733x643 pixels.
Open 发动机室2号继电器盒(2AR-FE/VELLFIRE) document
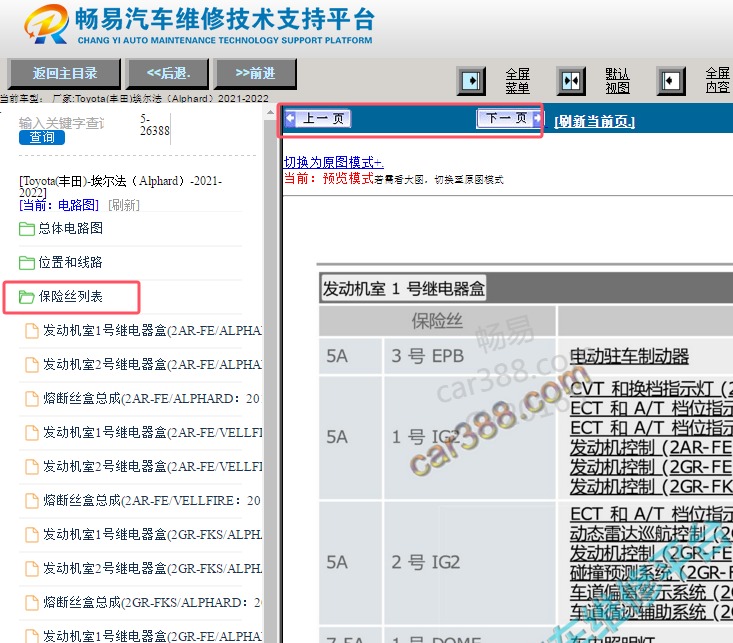coord(152,466)
